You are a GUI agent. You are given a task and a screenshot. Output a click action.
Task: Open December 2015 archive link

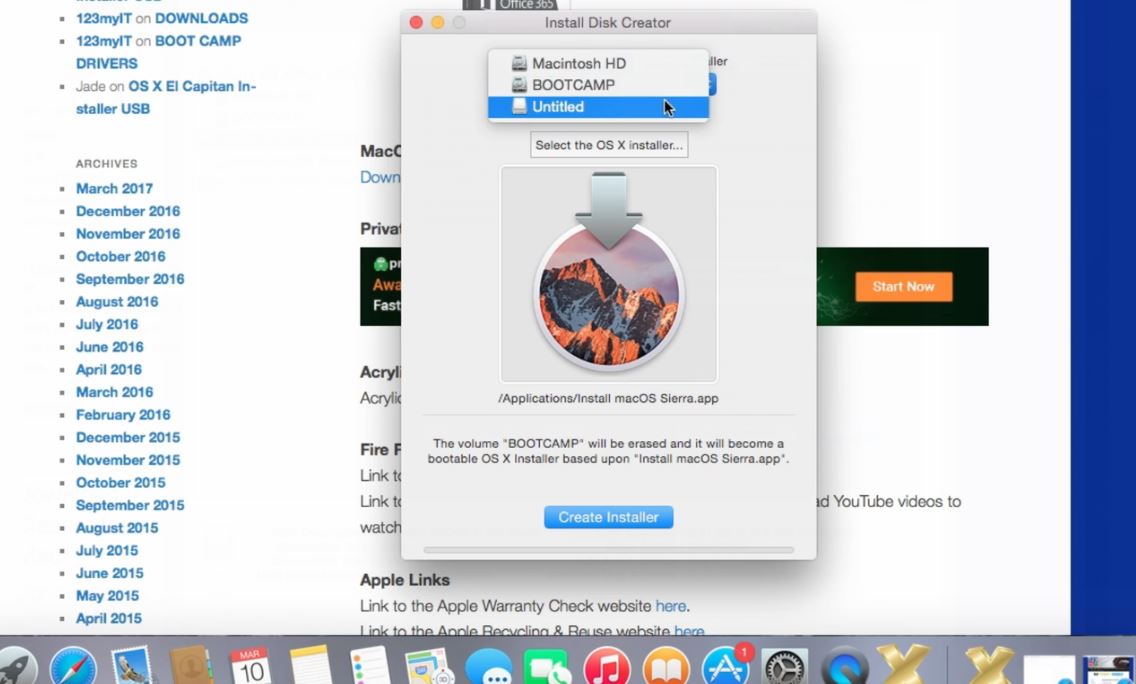pyautogui.click(x=128, y=437)
